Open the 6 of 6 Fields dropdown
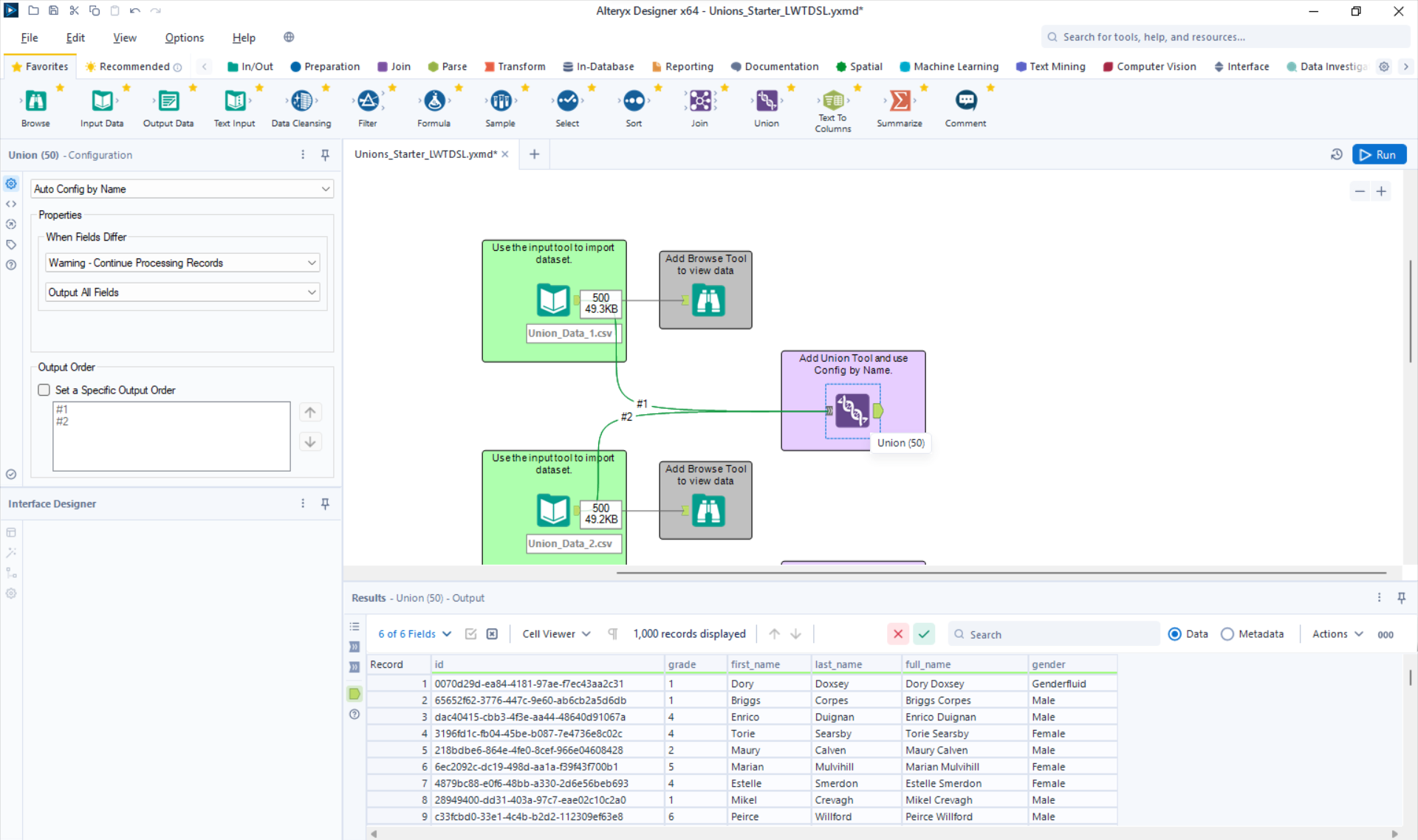The height and width of the screenshot is (840, 1418). click(x=414, y=634)
